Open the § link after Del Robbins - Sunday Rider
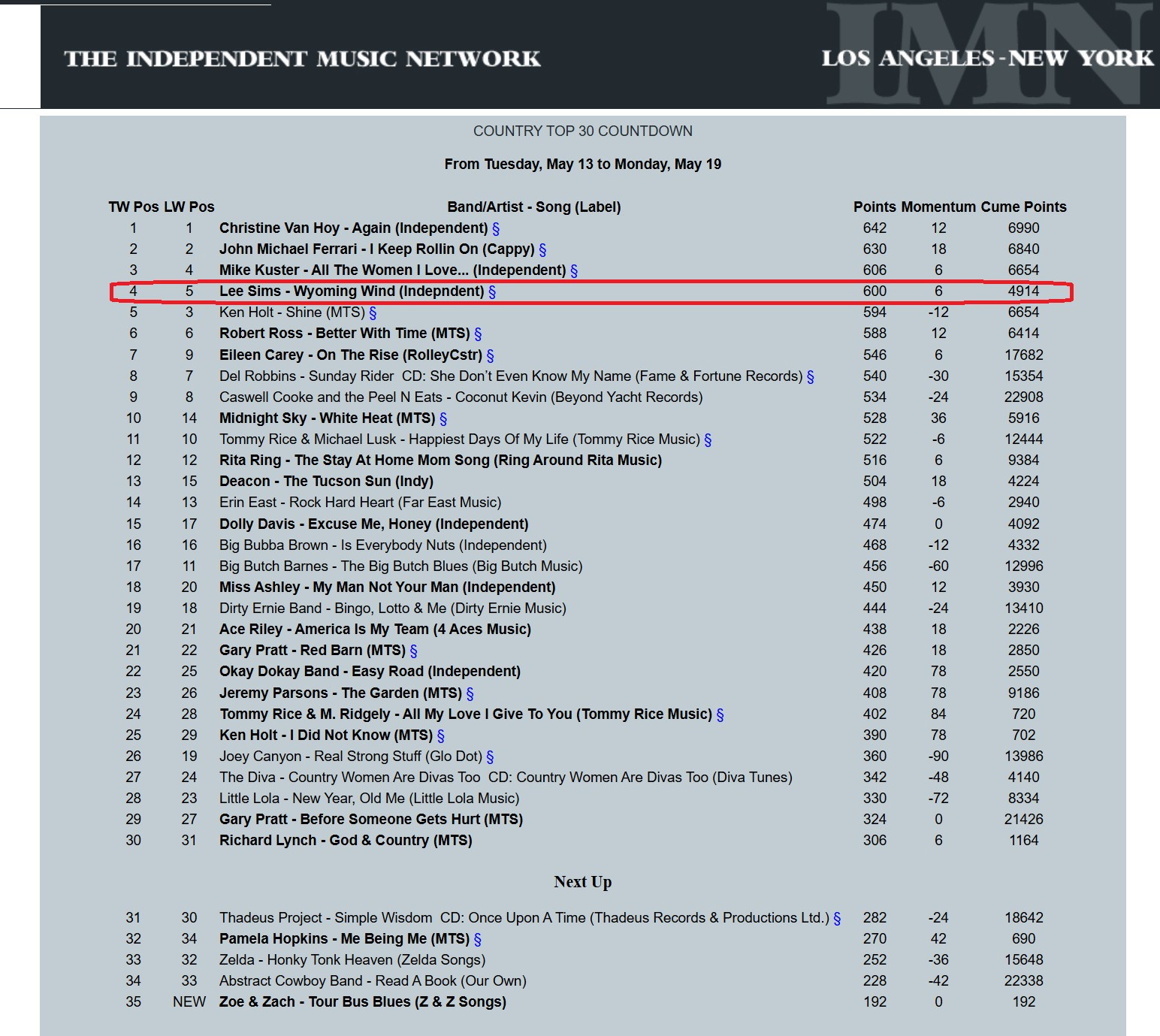The image size is (1160, 1036). click(x=811, y=376)
